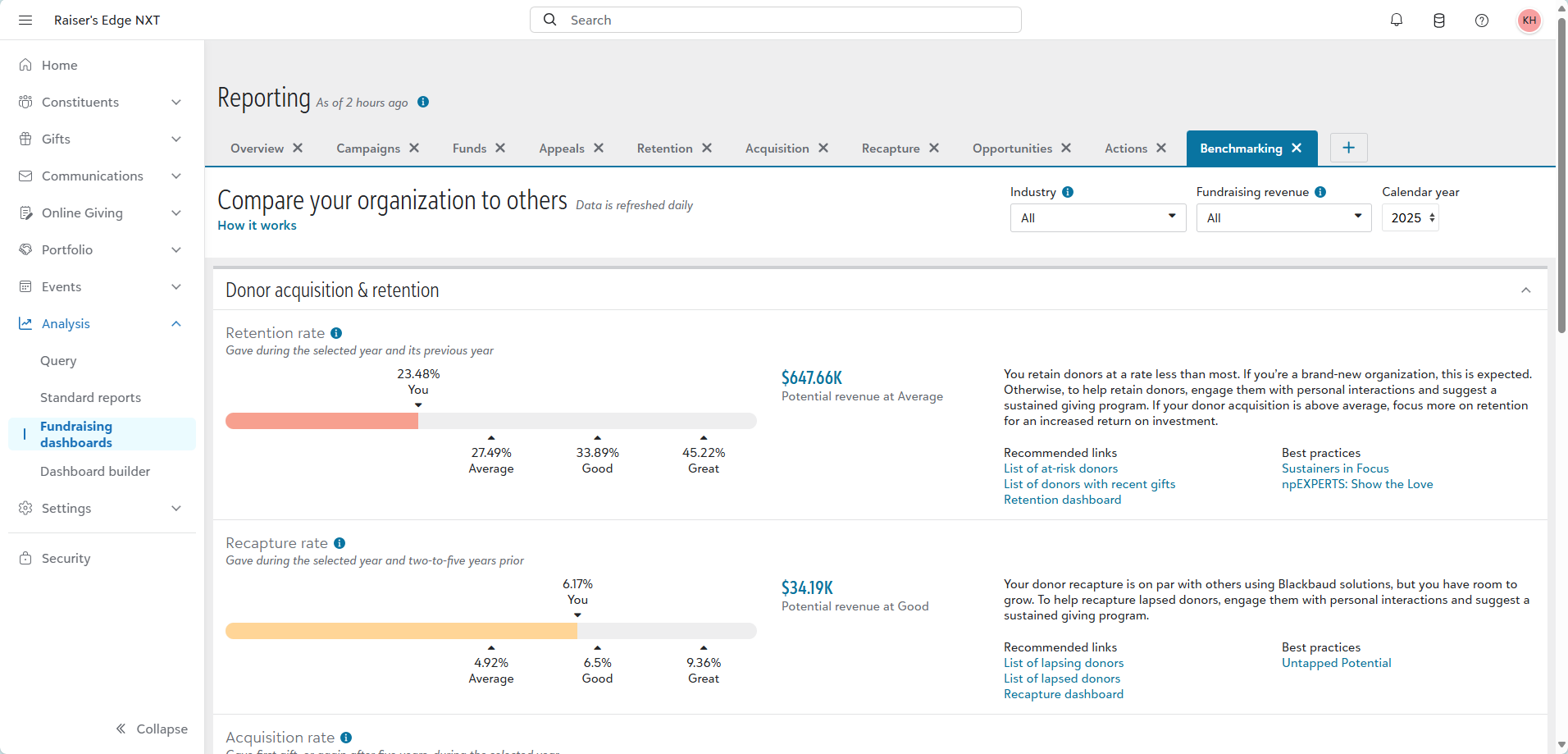Viewport: 1568px width, 754px height.
Task: Switch to the Retention tab
Action: click(664, 149)
